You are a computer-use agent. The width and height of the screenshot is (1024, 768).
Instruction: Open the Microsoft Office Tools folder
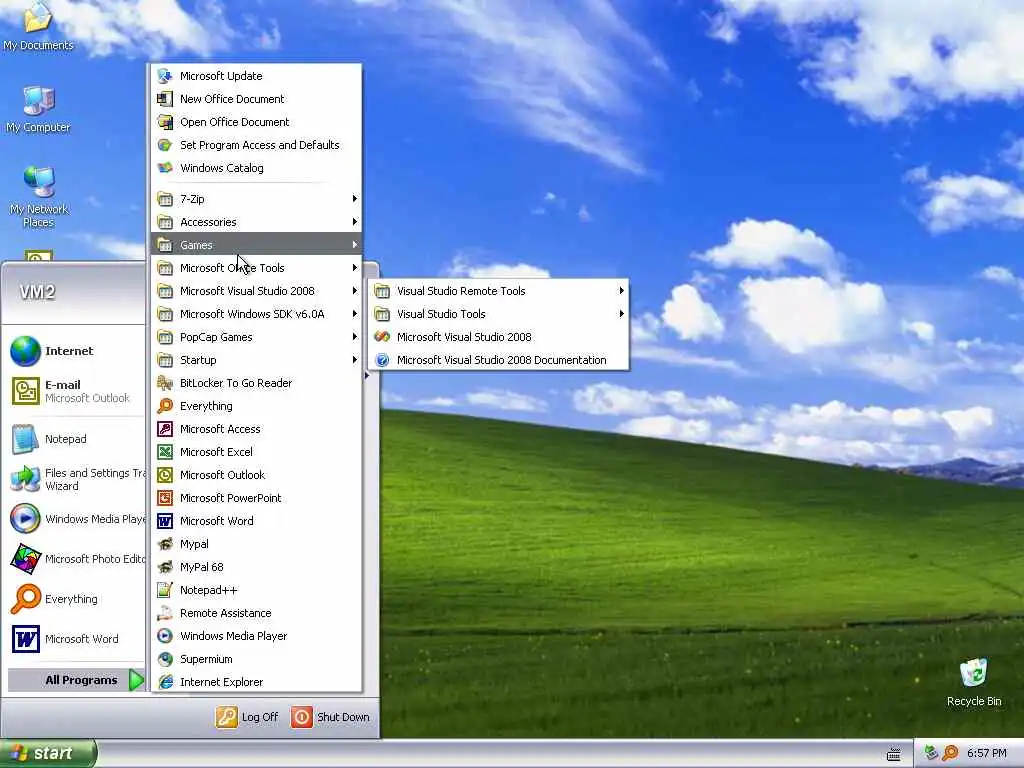[256, 268]
